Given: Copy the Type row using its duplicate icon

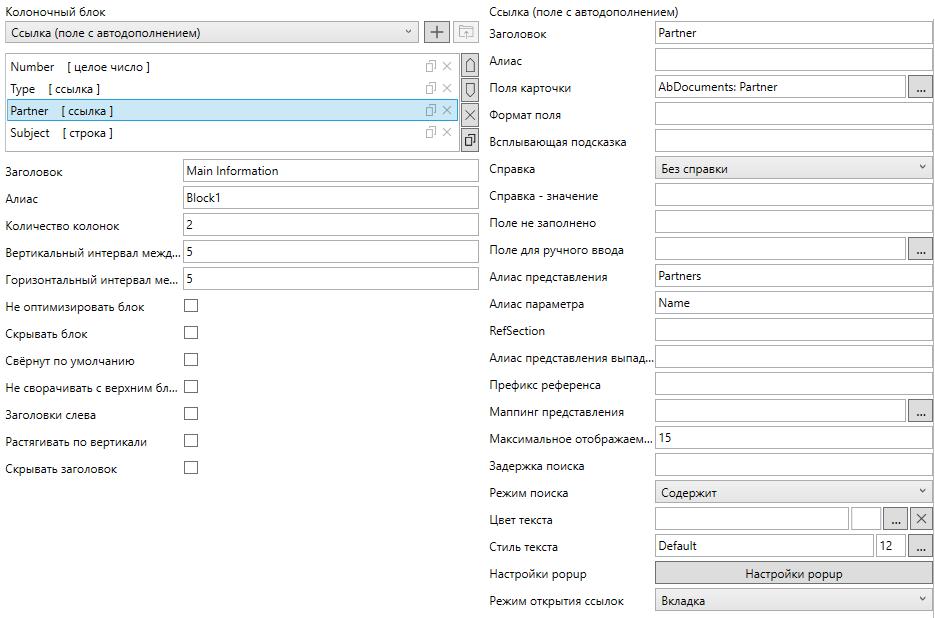Looking at the screenshot, I should tap(431, 89).
